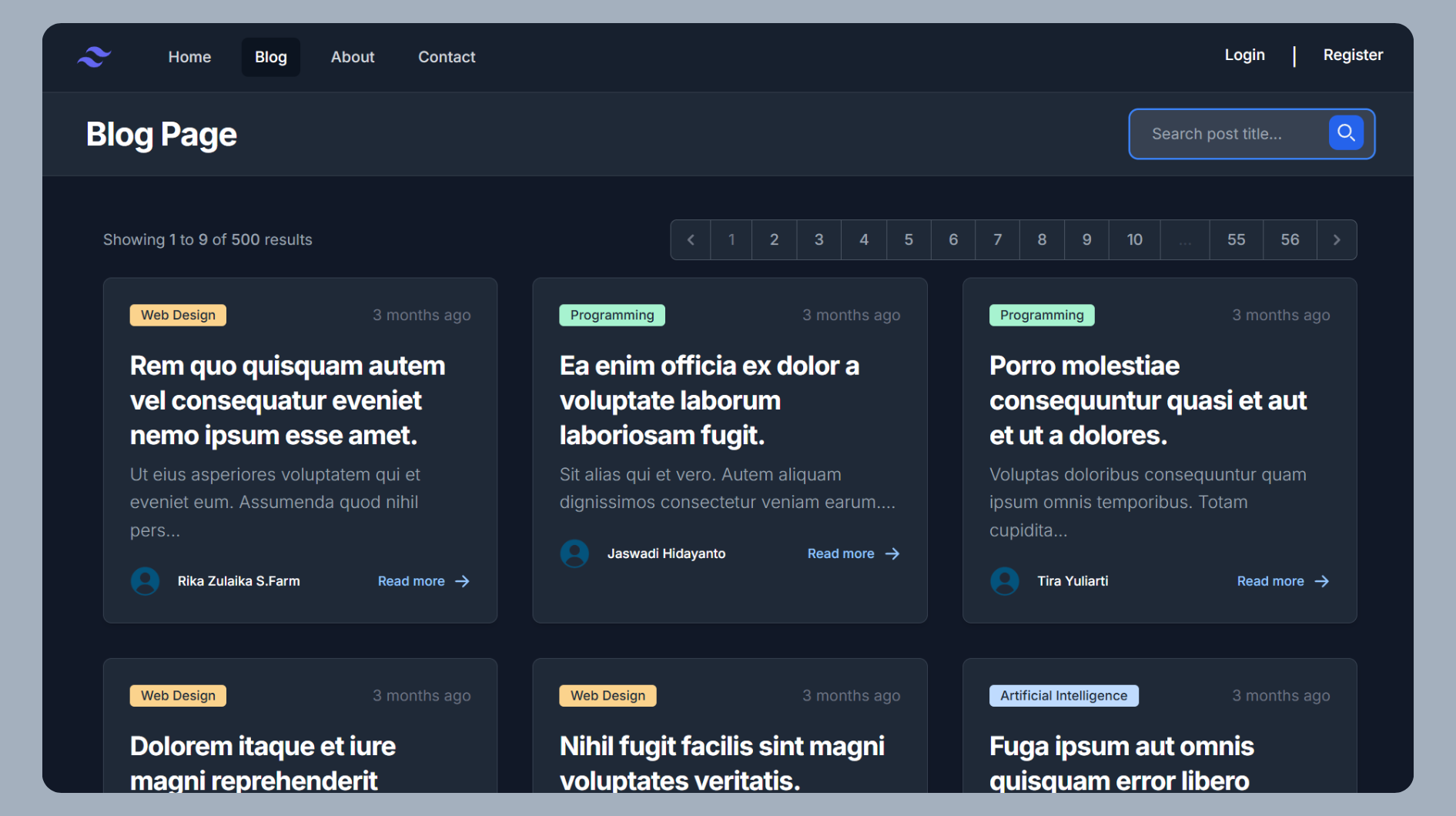Select page 9 in pagination
This screenshot has height=816, width=1456.
click(1086, 240)
